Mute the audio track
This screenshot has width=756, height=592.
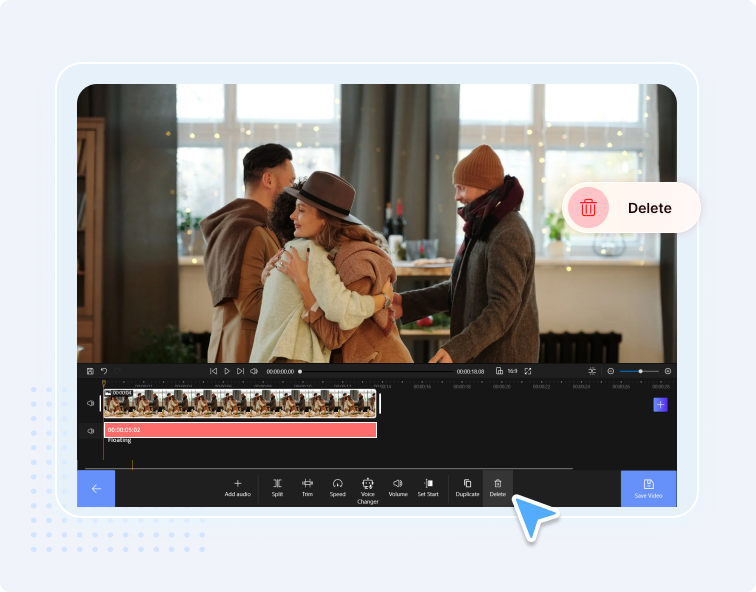pyautogui.click(x=90, y=431)
